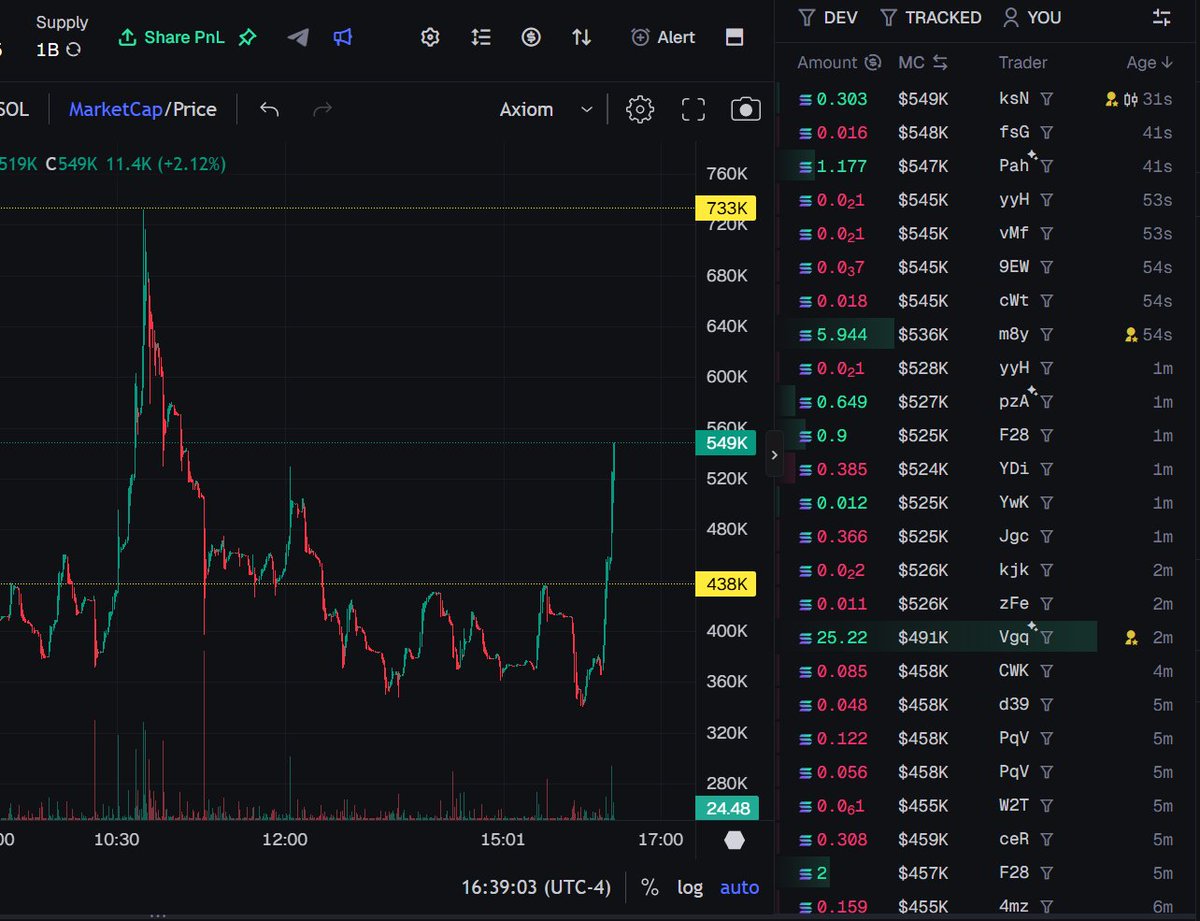This screenshot has width=1200, height=921.
Task: Sort trades by Age column
Action: pos(1149,62)
